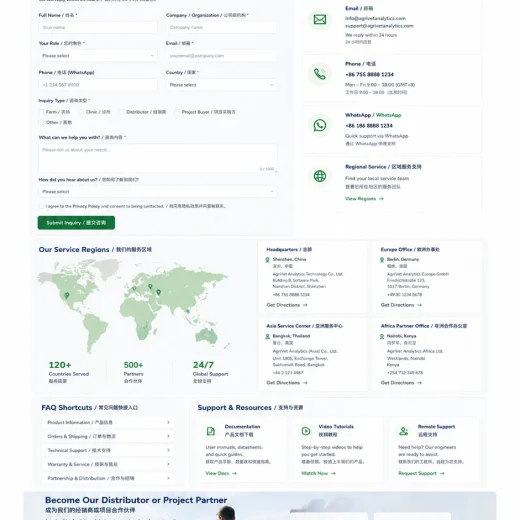Check the Other inquiry type checkbox
Screen dimensions: 520x520
click(x=41, y=122)
